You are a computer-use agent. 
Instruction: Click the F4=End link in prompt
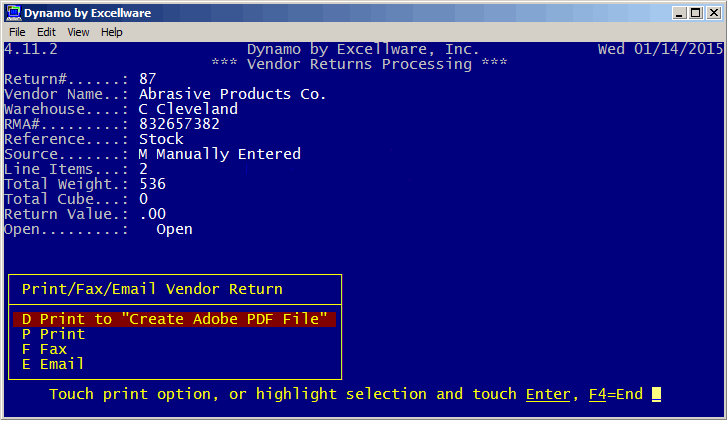(616, 394)
